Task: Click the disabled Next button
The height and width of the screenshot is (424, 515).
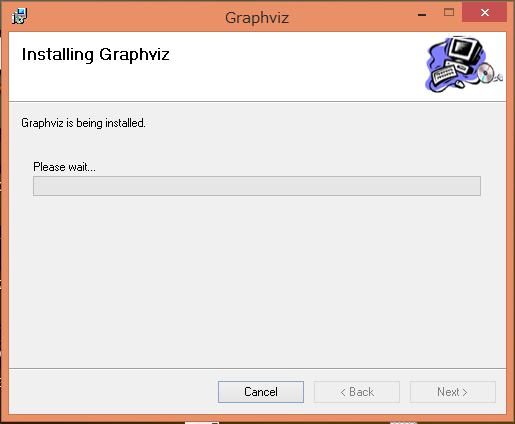Action: coord(453,392)
